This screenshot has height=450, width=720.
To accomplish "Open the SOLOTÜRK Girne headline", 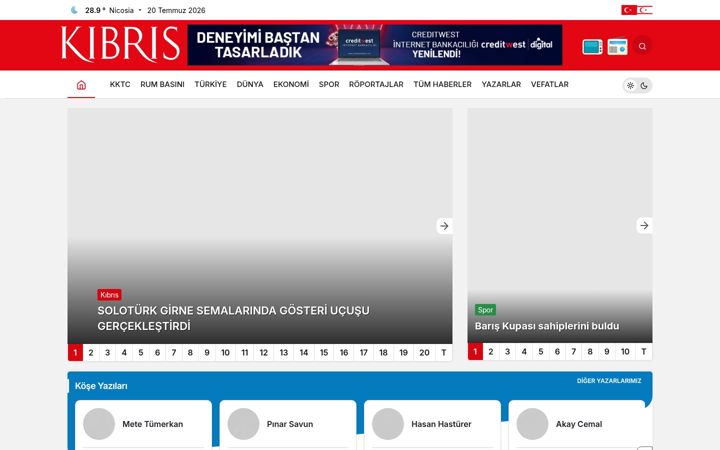I will (x=233, y=318).
